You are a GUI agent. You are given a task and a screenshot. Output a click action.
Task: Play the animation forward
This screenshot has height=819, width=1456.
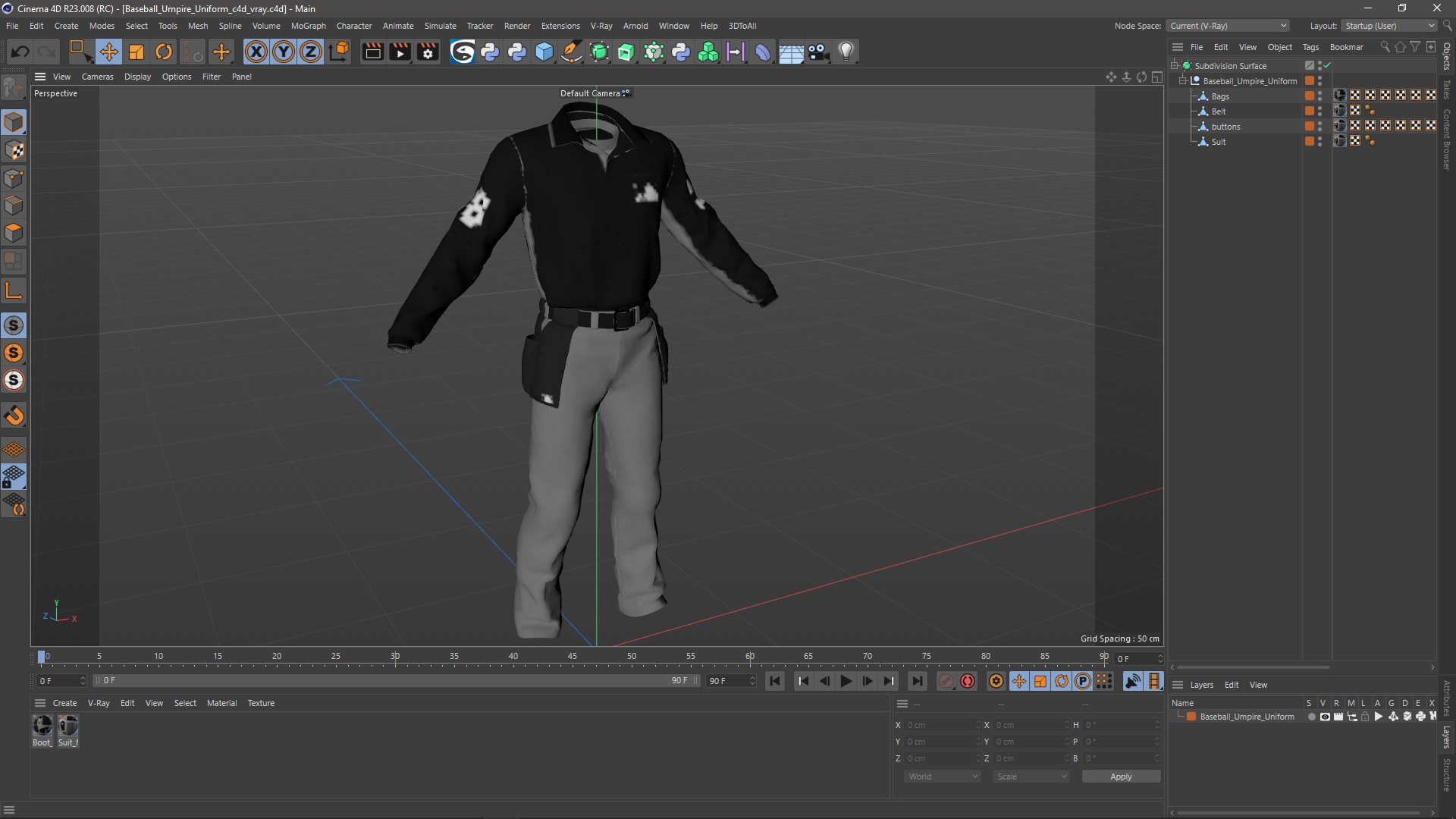[x=846, y=681]
